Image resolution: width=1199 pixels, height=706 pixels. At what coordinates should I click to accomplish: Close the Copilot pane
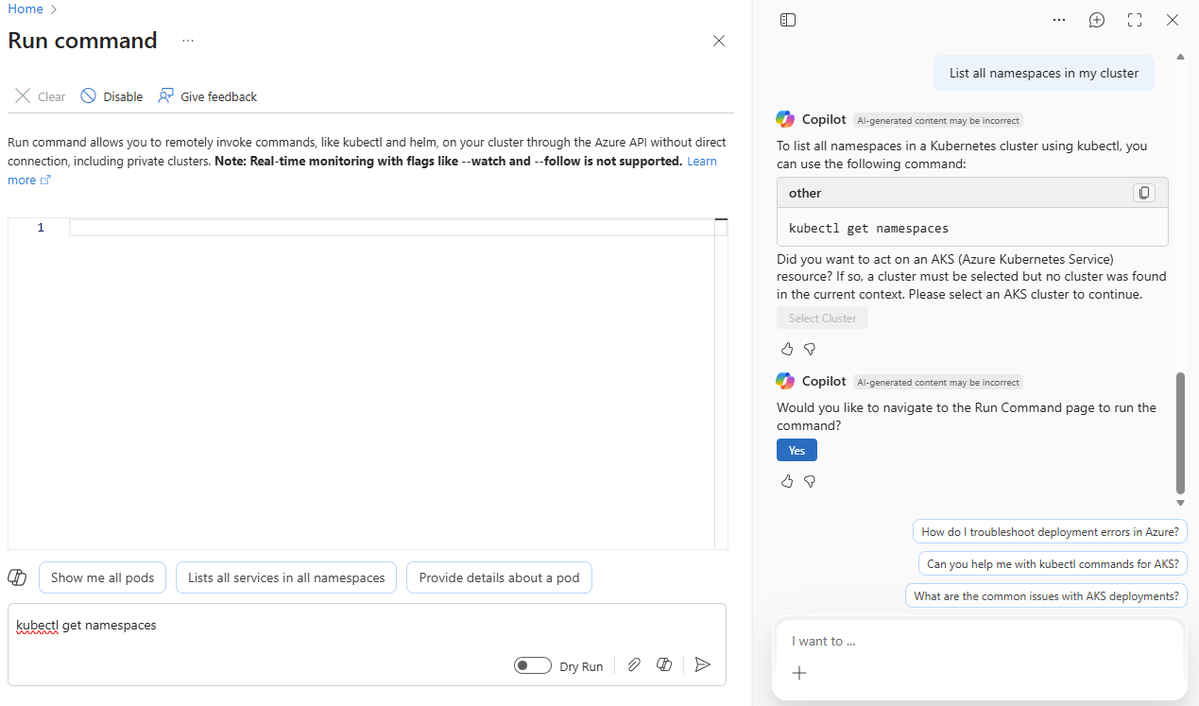[x=1172, y=20]
